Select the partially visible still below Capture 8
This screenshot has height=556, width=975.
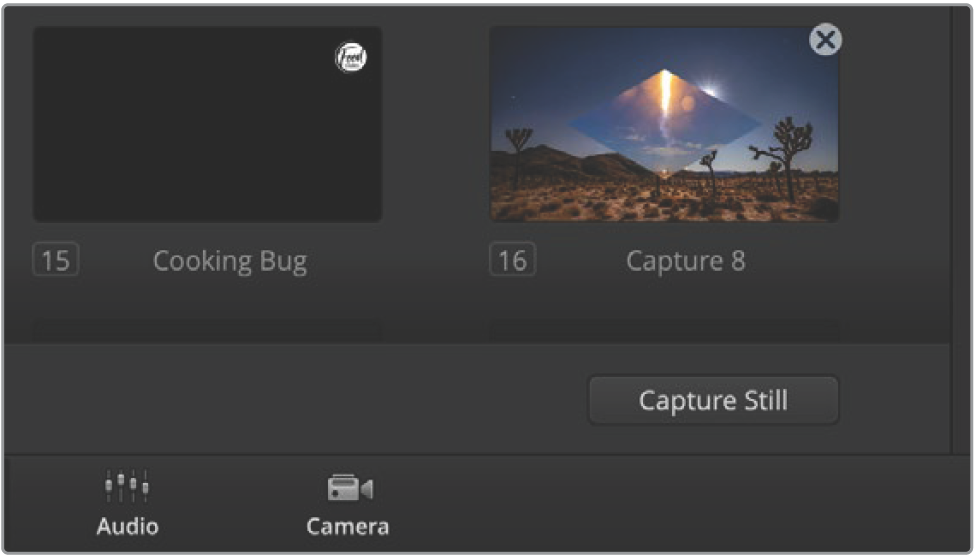(663, 331)
